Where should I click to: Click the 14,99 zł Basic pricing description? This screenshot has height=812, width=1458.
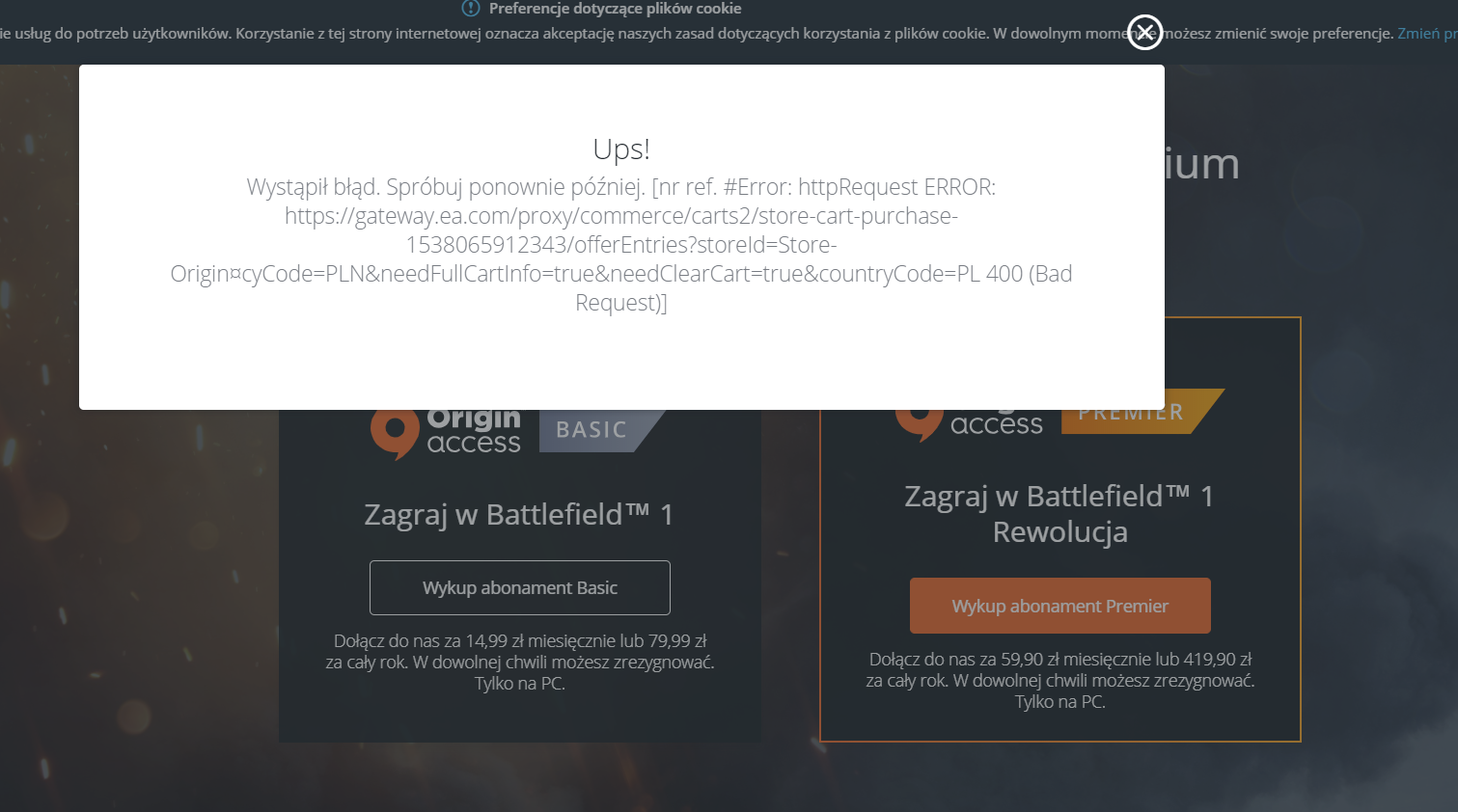coord(520,663)
